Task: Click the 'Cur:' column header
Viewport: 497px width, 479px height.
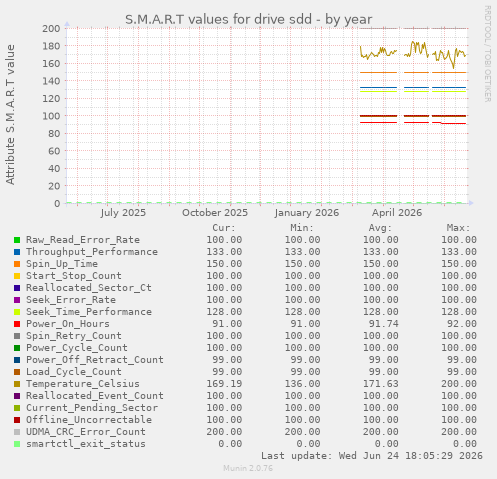Action: (224, 228)
